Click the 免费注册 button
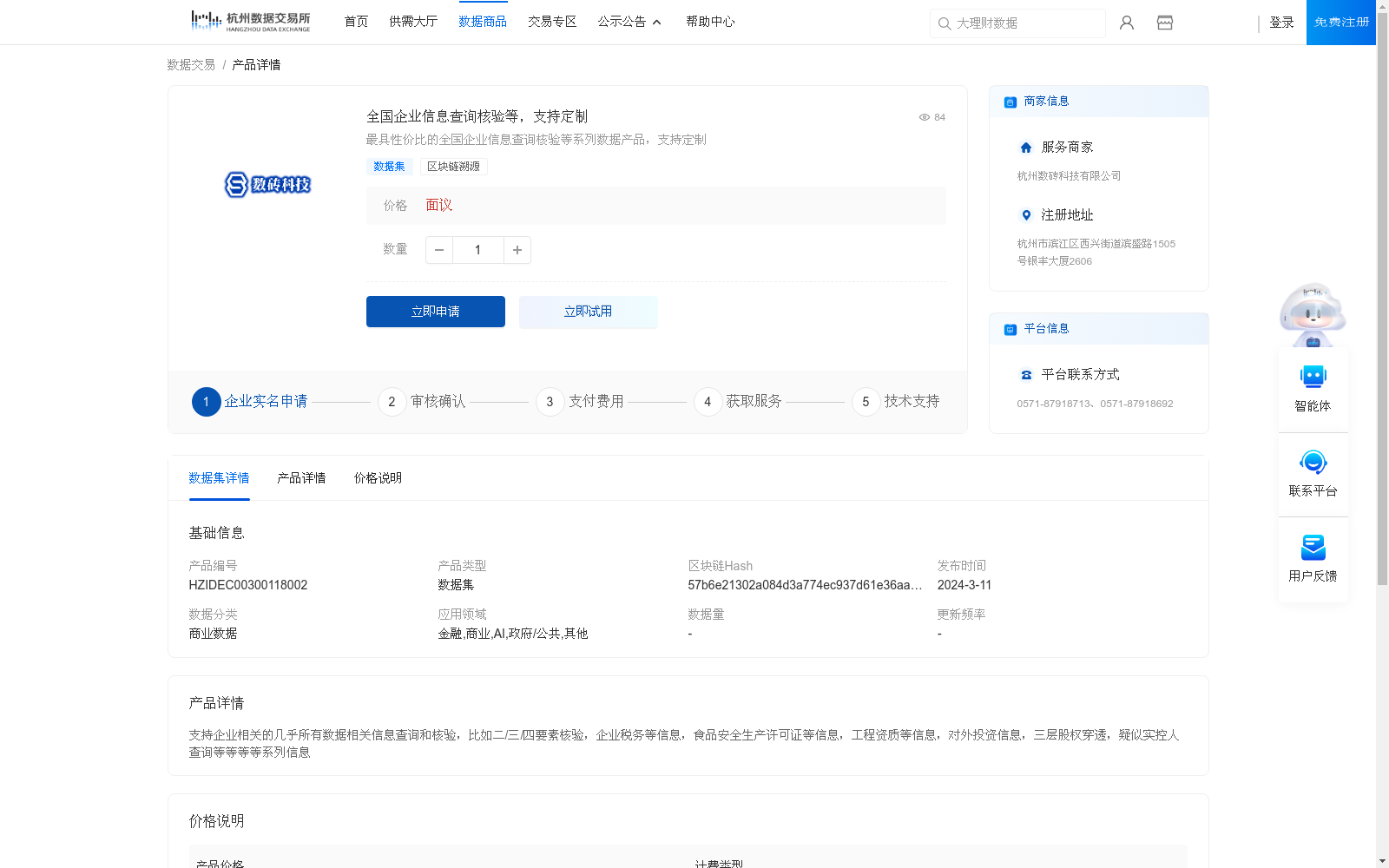The image size is (1389, 868). [x=1341, y=23]
